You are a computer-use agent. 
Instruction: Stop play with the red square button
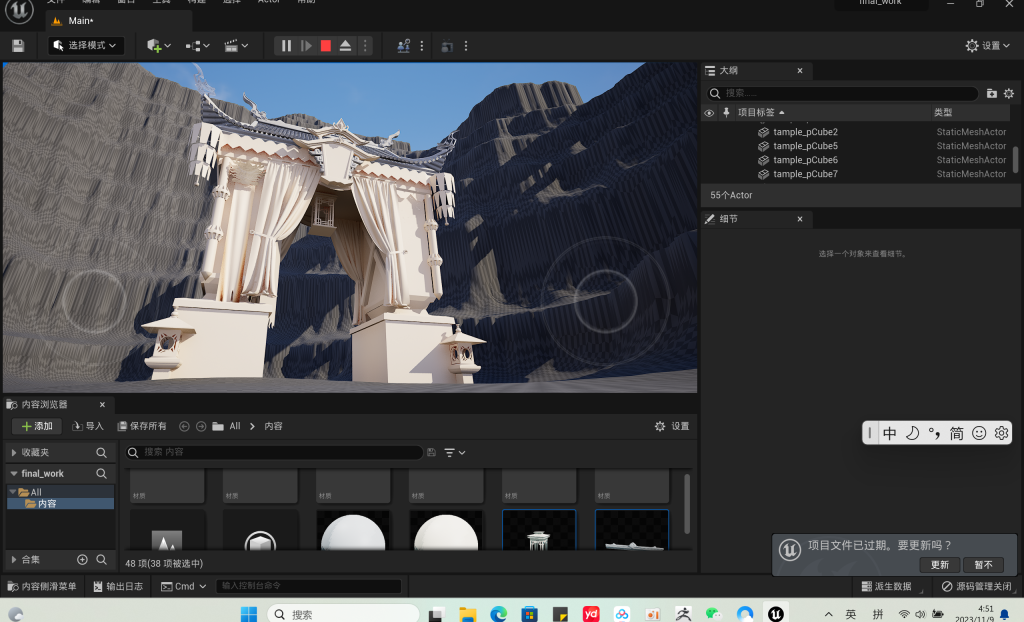(x=325, y=46)
